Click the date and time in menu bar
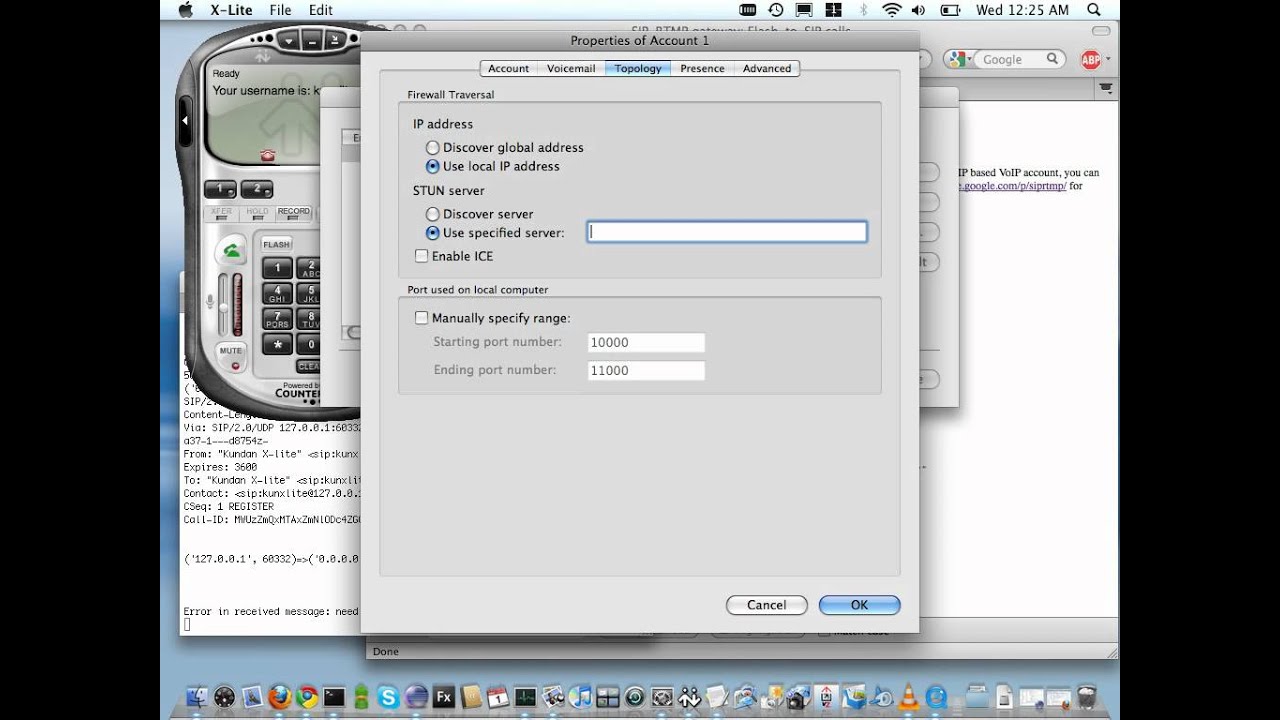Viewport: 1280px width, 720px height. [x=1022, y=10]
